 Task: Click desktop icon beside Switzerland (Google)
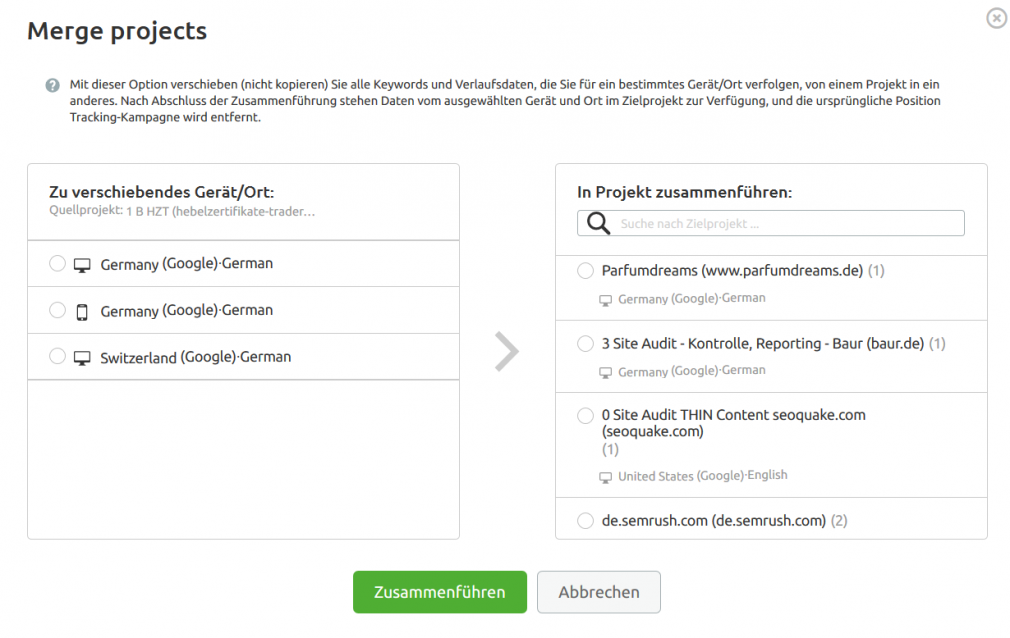[82, 358]
